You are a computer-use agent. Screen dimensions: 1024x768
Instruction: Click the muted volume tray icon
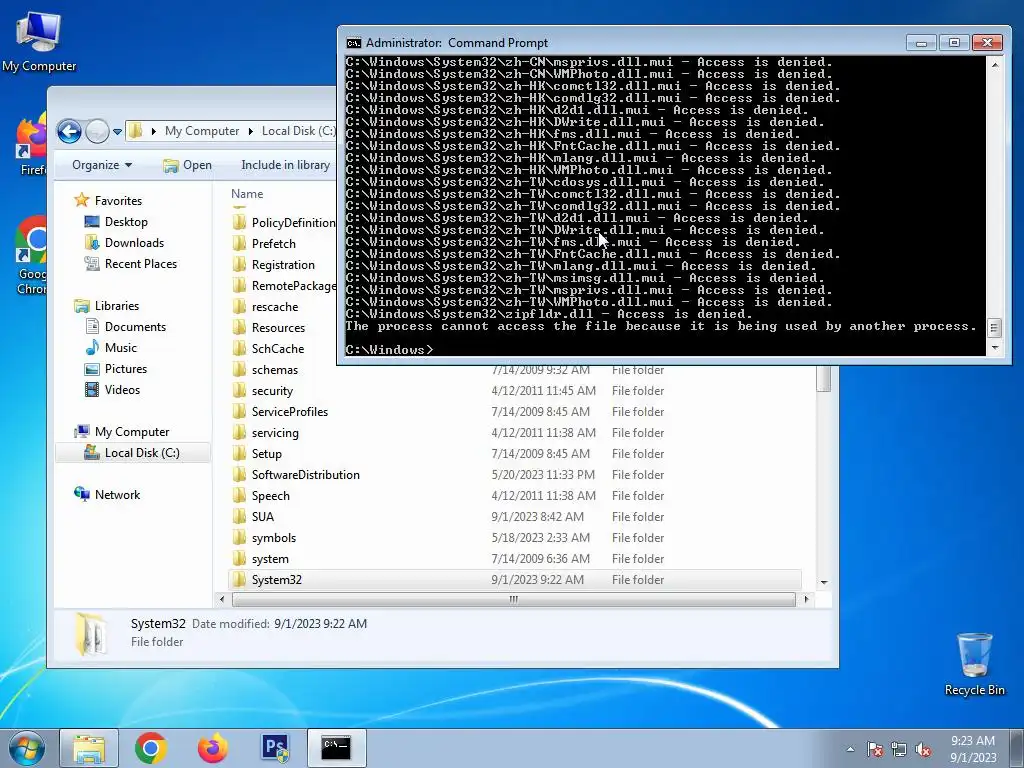923,750
